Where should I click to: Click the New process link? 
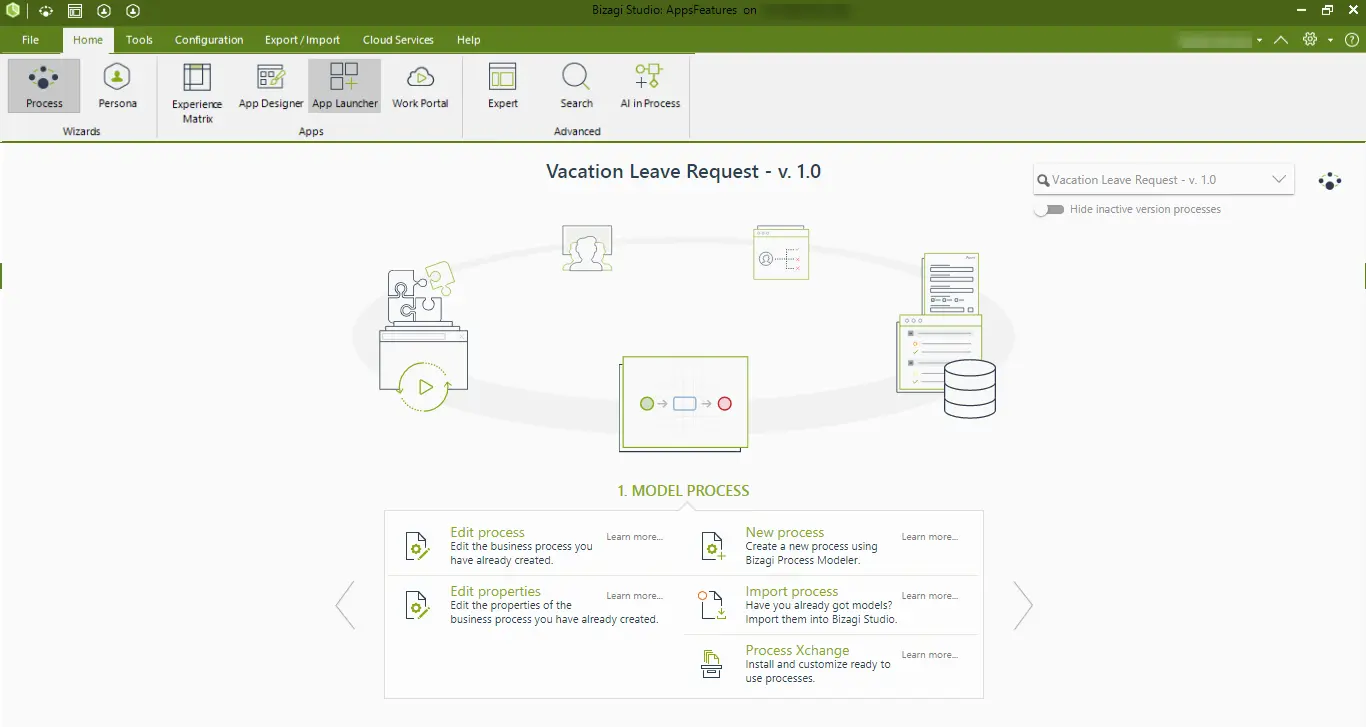(785, 533)
